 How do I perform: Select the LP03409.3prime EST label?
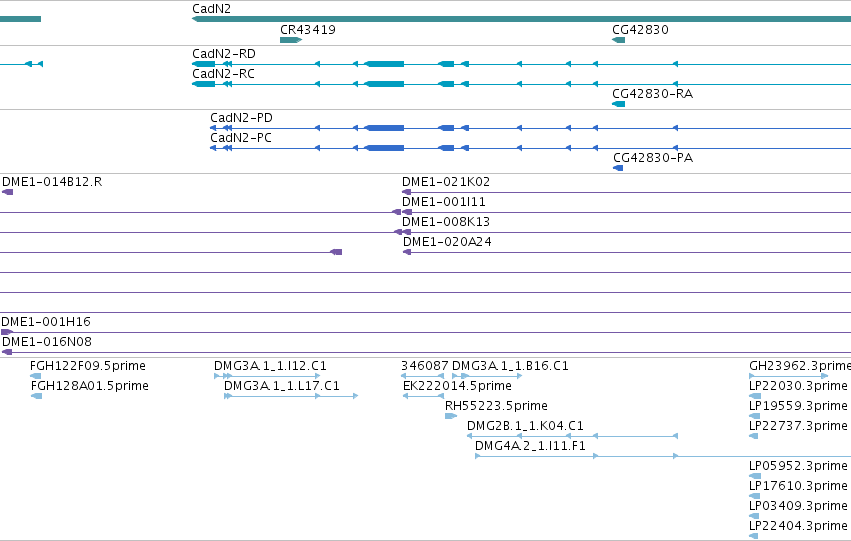798,506
